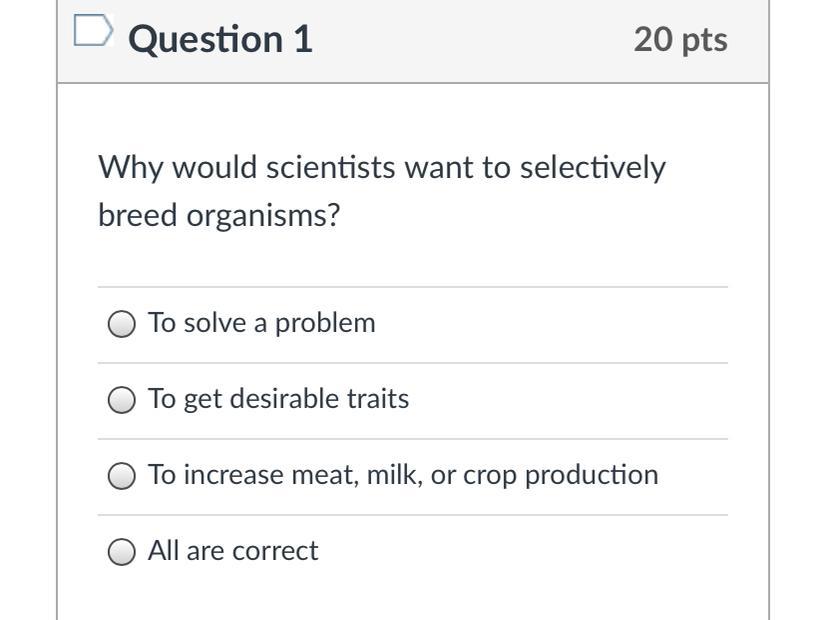Click the words 'breed organisms?' in the prompt

tap(219, 214)
